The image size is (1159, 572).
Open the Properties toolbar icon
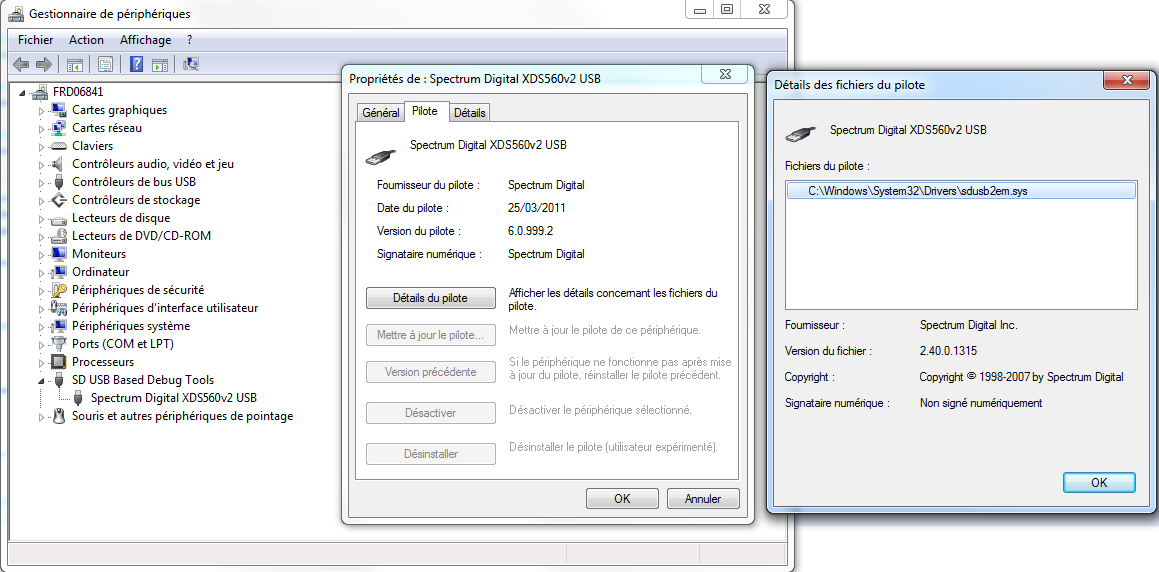pyautogui.click(x=105, y=64)
